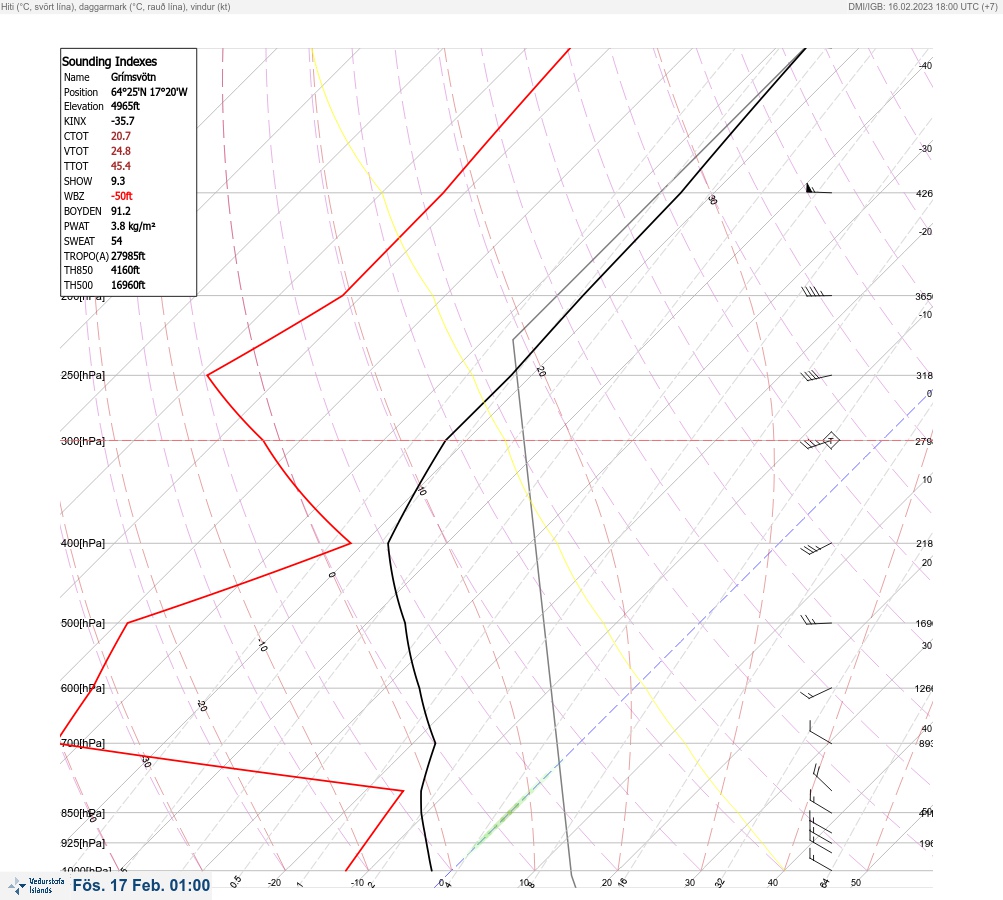Click the header legend text 'Hiti (°C, svört lína)'
Viewport: 1003px width, 900px height.
(38, 7)
